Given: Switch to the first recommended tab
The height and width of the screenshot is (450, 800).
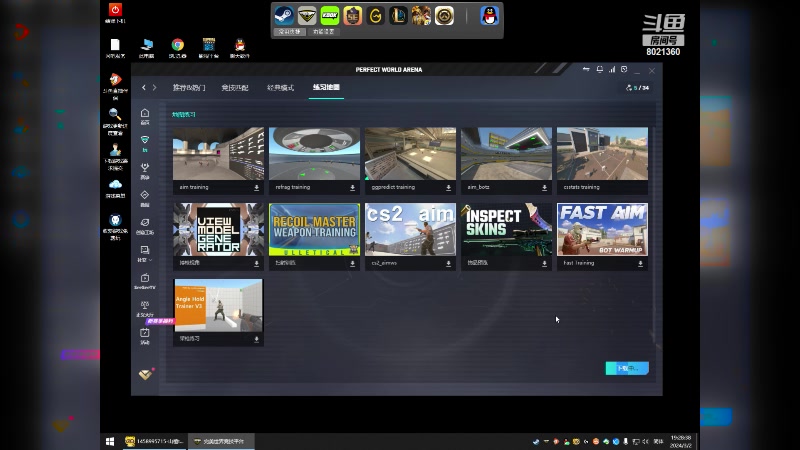Looking at the screenshot, I should 189,88.
